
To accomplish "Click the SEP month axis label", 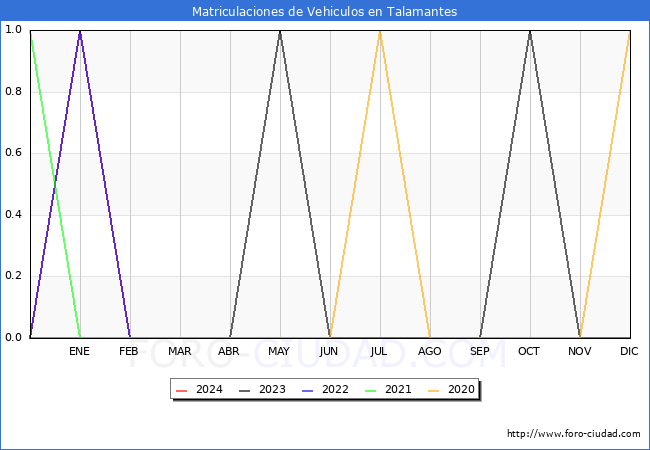I will 480,351.
